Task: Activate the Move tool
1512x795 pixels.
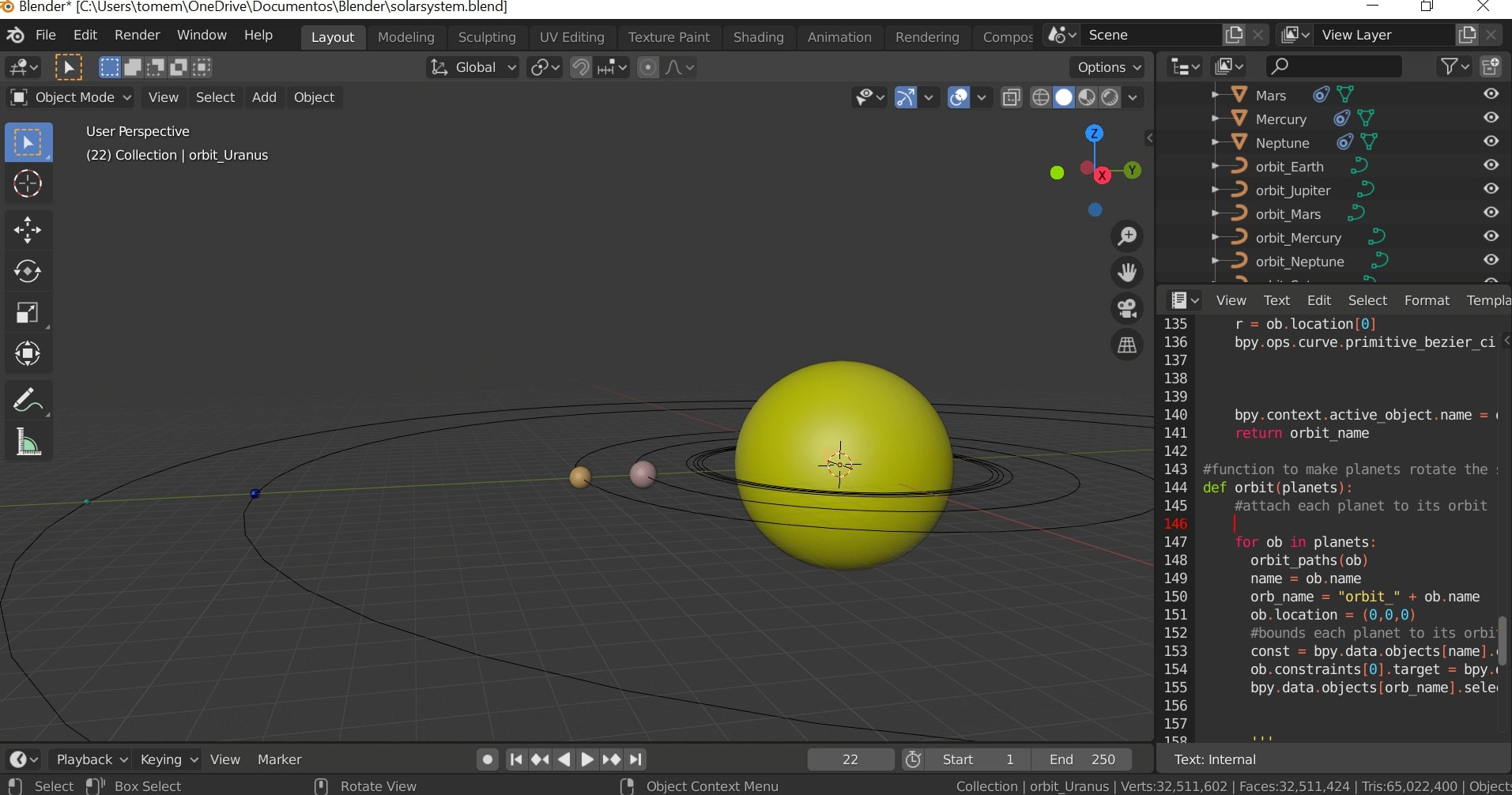Action: click(x=28, y=230)
